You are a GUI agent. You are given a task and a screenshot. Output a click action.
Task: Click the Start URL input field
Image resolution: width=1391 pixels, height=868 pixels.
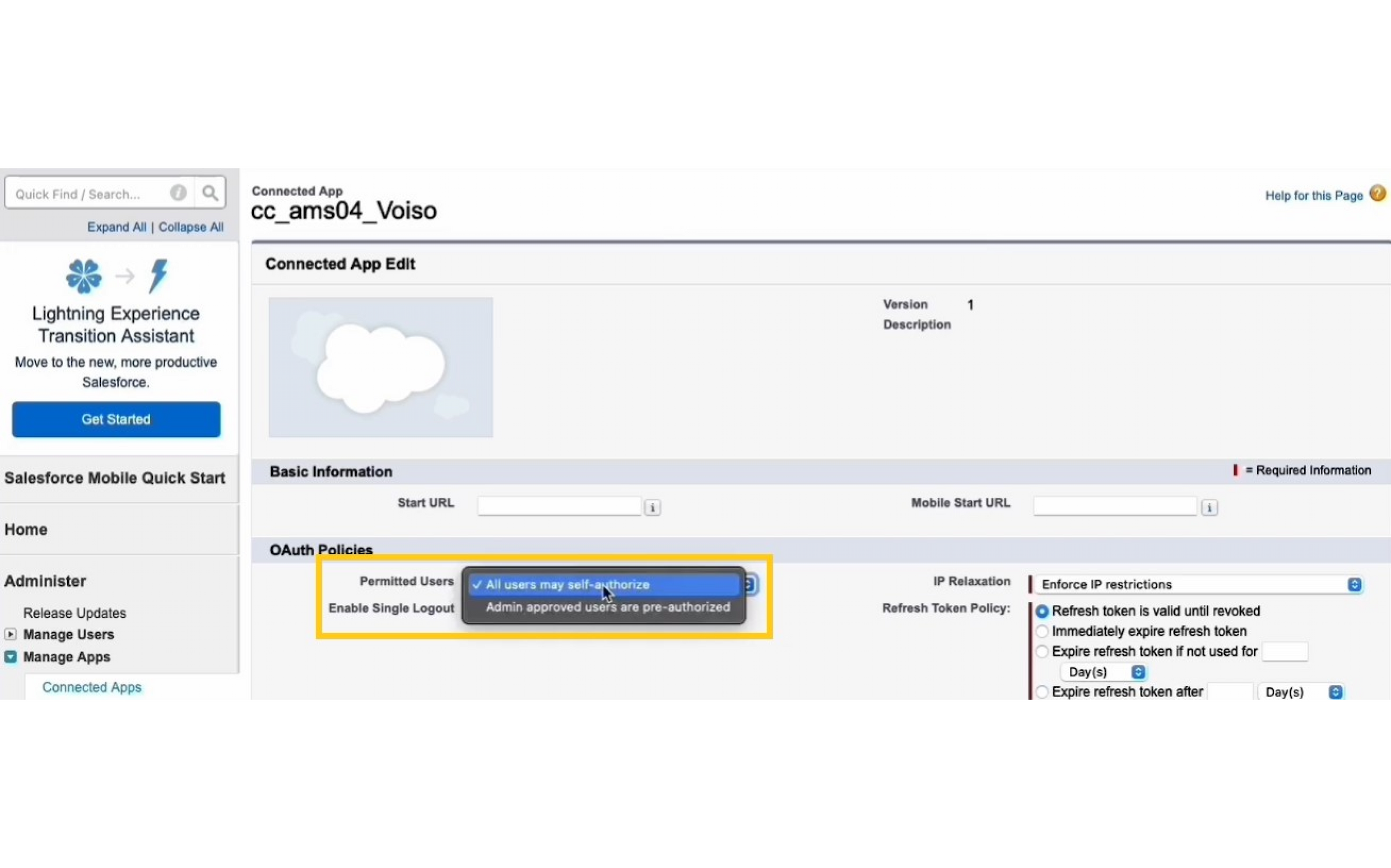tap(559, 506)
